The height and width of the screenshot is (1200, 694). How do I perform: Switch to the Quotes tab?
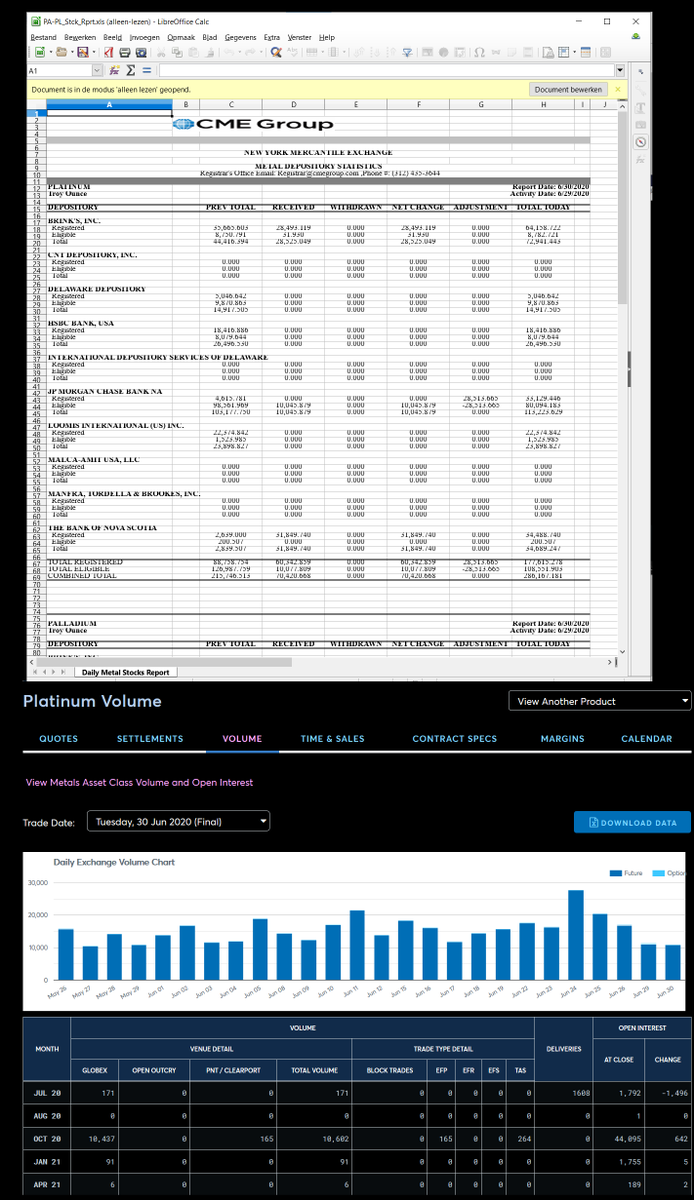[58, 738]
